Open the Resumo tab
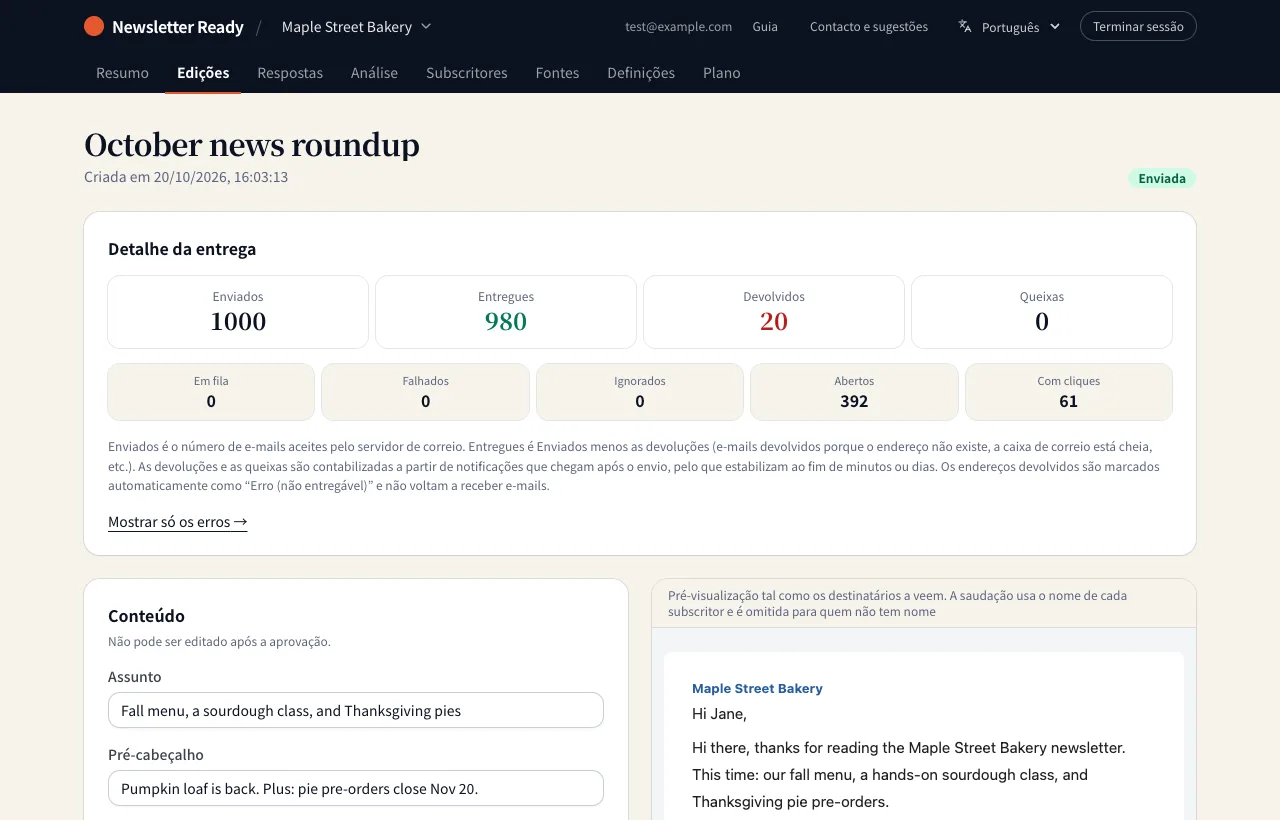 click(x=122, y=73)
